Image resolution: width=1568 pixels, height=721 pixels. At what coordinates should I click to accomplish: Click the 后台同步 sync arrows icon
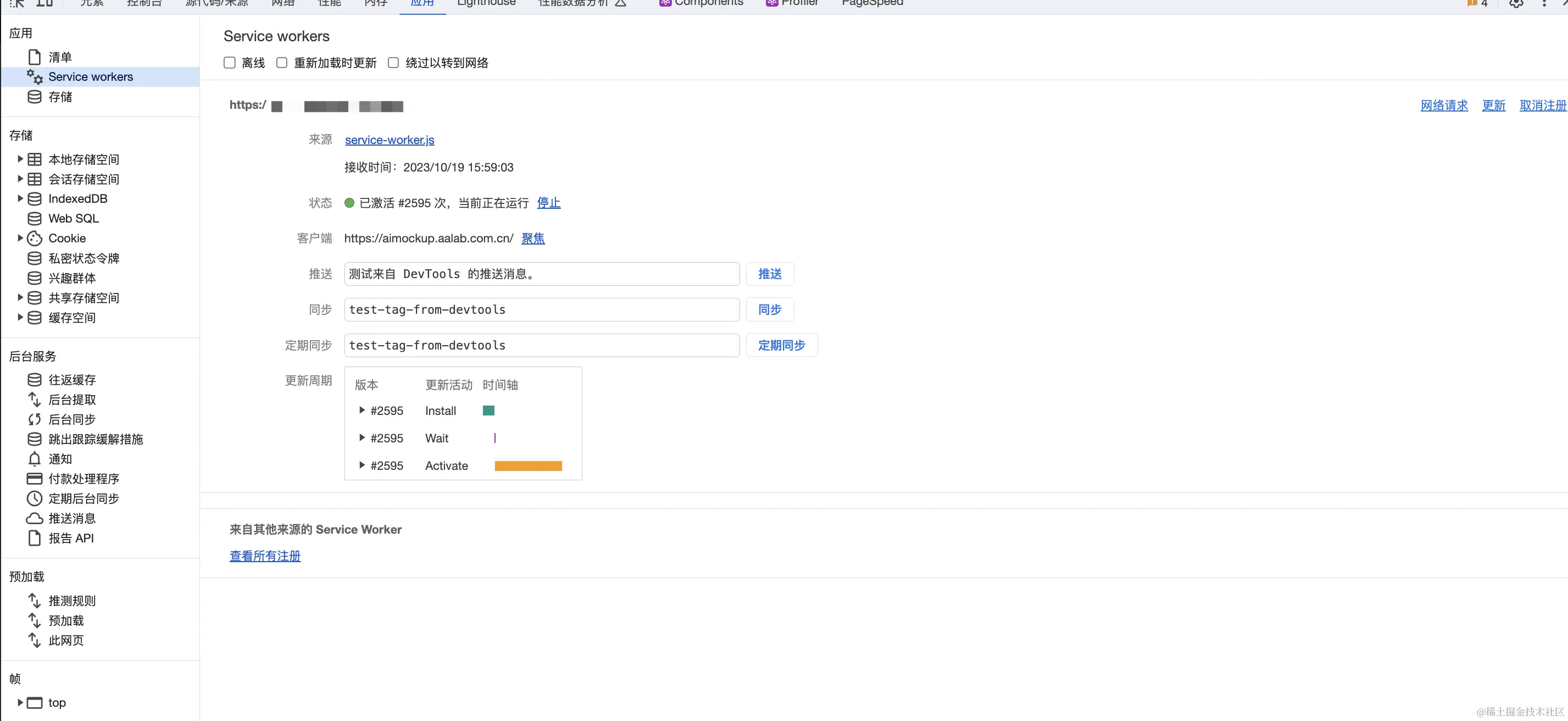[x=35, y=419]
